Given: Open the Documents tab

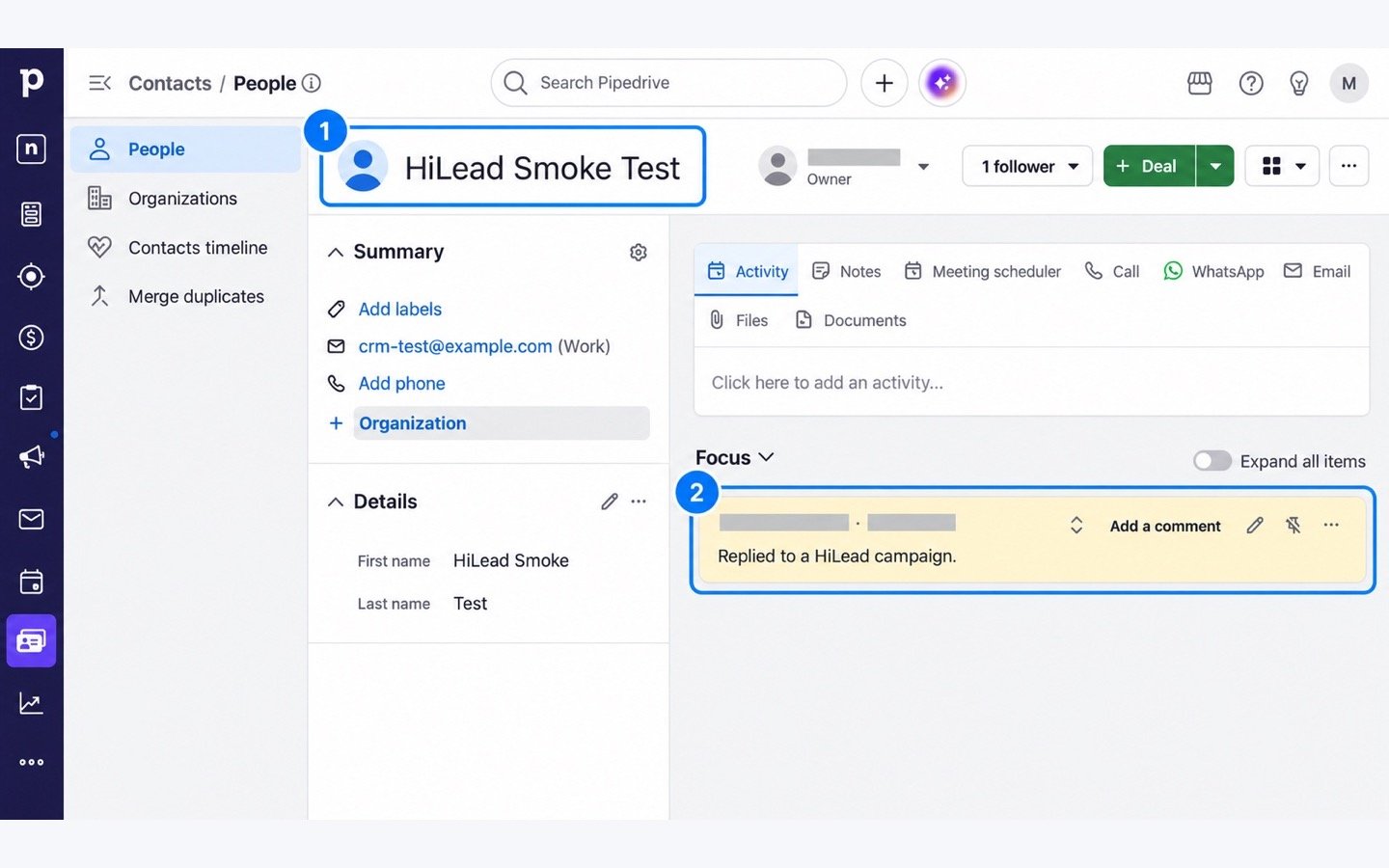Looking at the screenshot, I should point(851,320).
